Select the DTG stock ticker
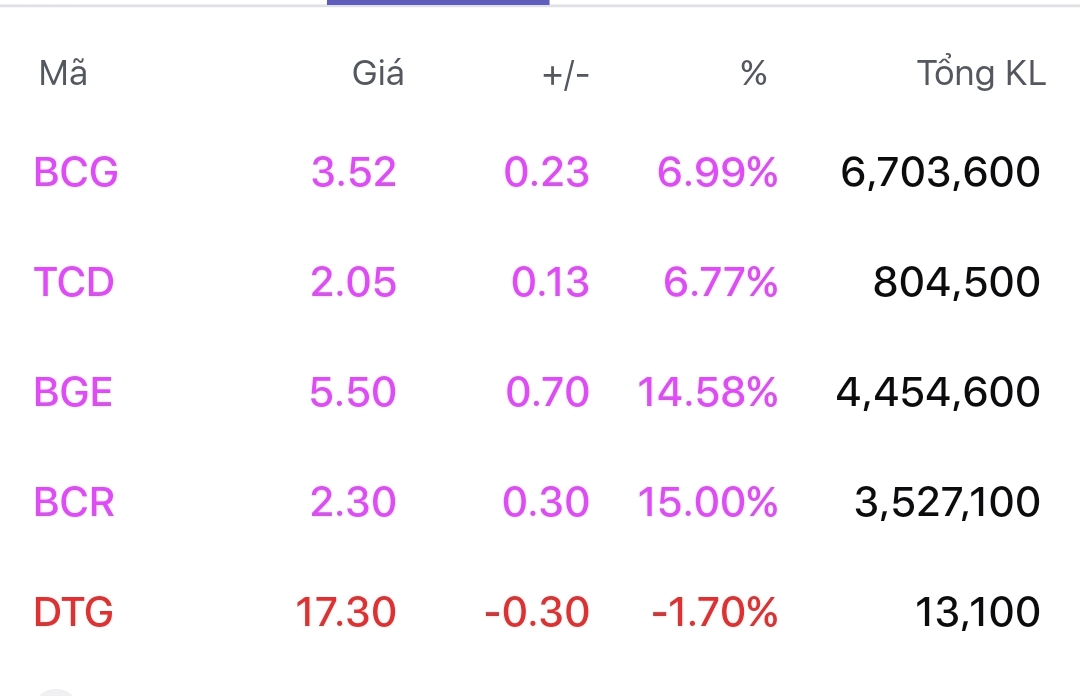Image resolution: width=1080 pixels, height=696 pixels. point(73,611)
